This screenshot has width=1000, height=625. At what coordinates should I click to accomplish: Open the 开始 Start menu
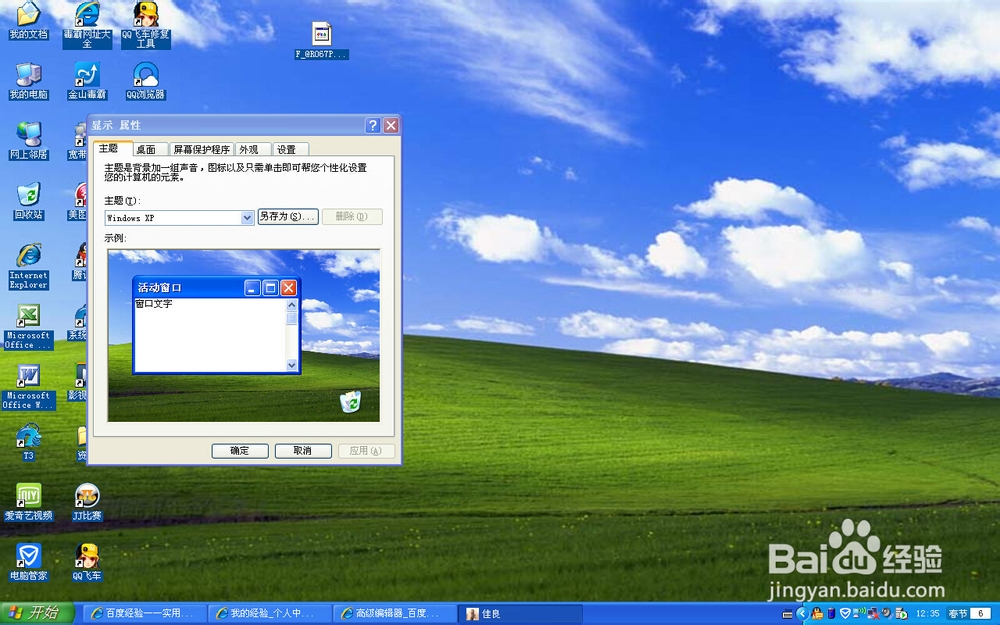(37, 614)
